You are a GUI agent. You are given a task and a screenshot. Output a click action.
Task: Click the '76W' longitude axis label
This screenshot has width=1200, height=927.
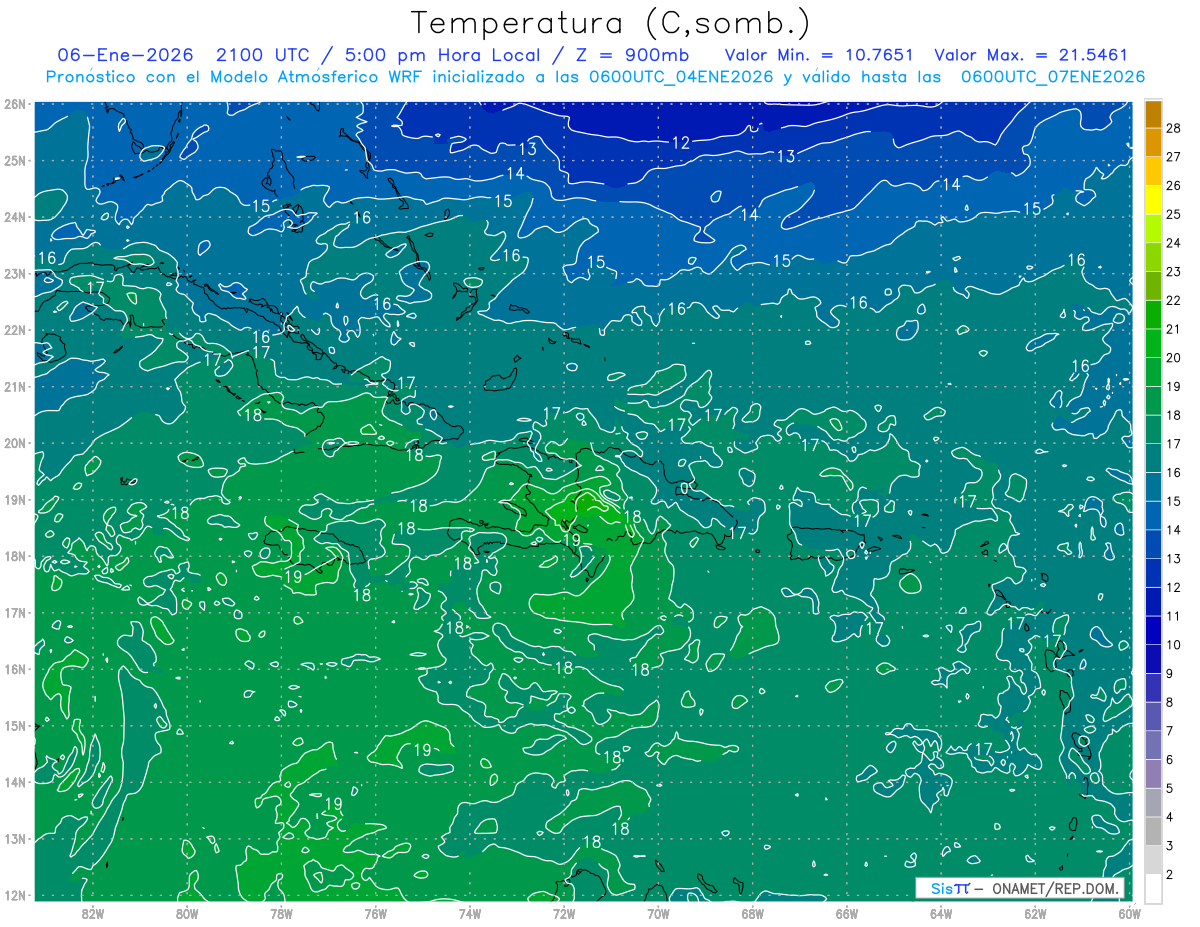(375, 913)
